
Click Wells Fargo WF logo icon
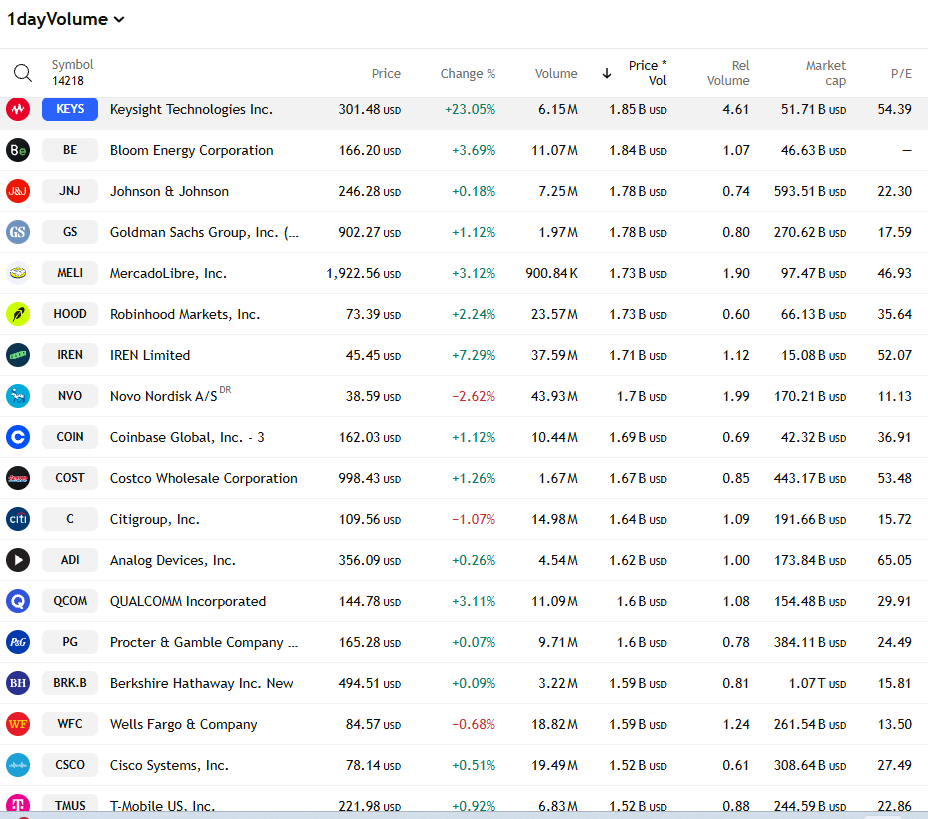point(18,724)
